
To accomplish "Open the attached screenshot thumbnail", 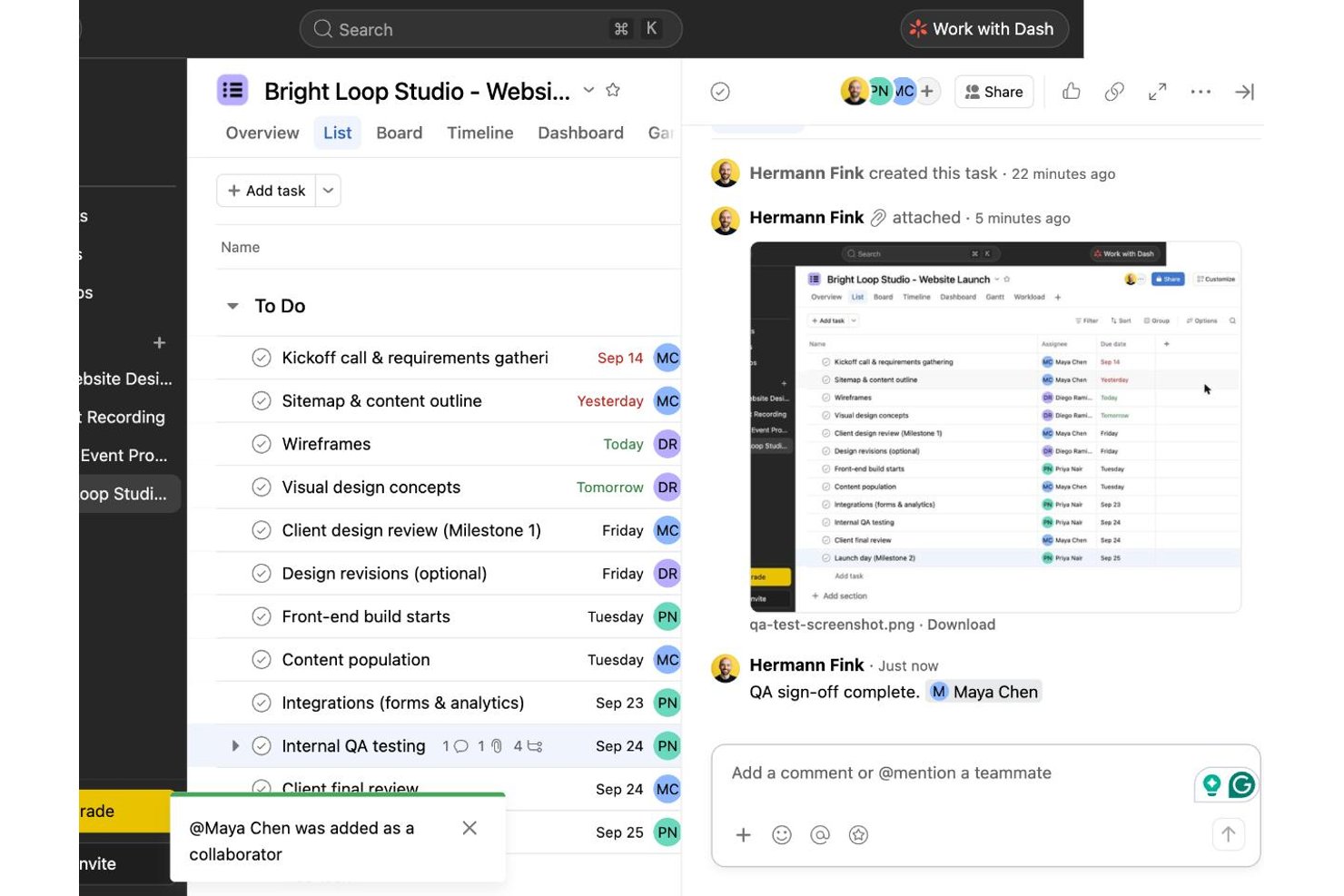I will [x=995, y=427].
